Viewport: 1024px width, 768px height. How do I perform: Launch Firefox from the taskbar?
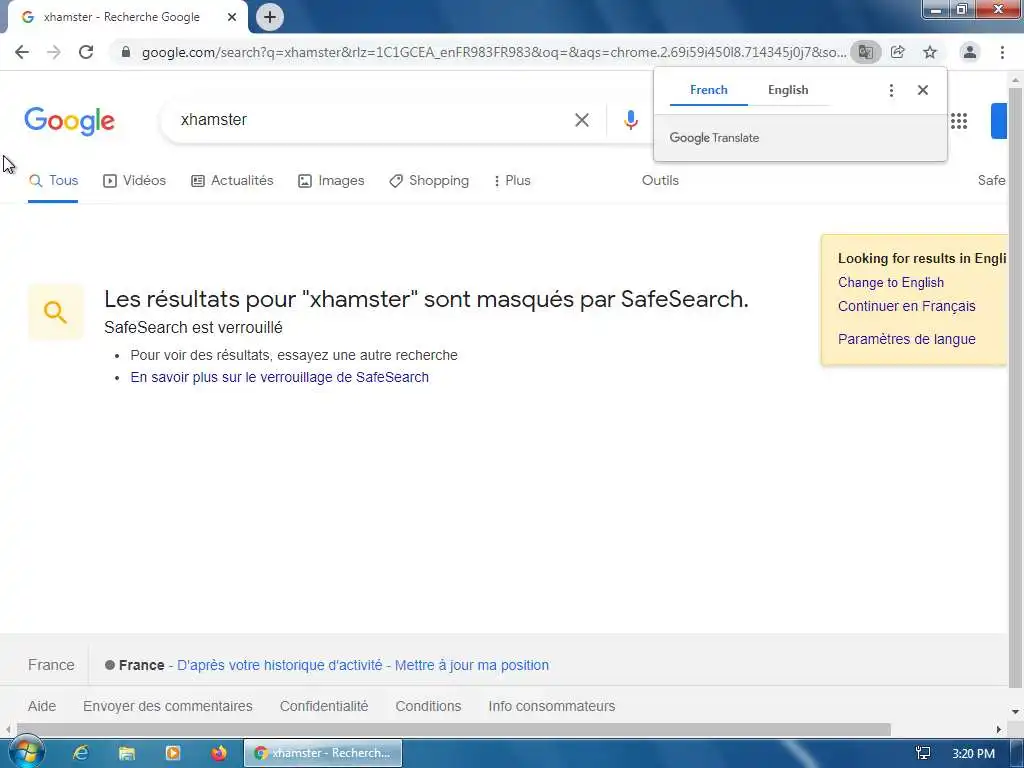(x=219, y=754)
